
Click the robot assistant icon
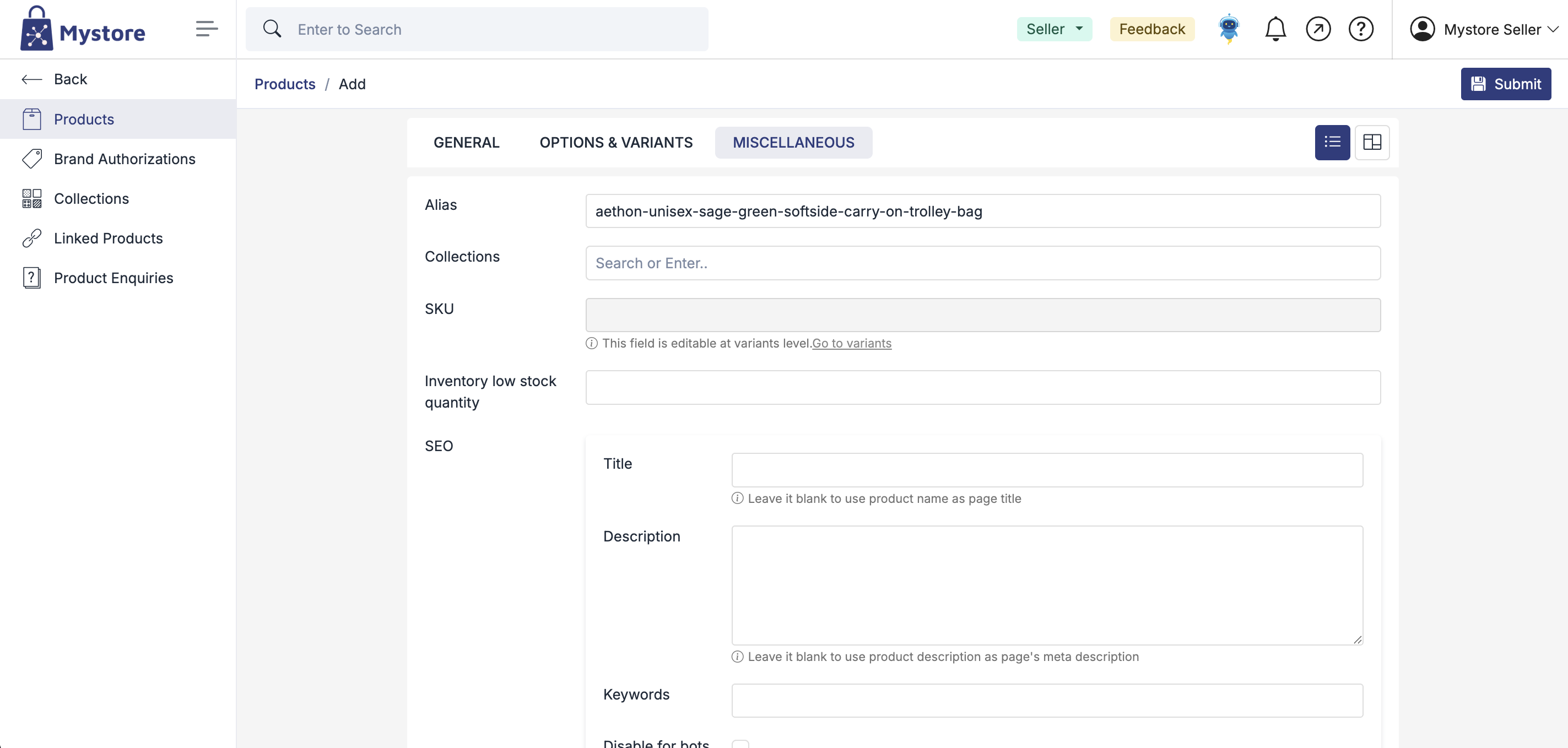tap(1229, 29)
